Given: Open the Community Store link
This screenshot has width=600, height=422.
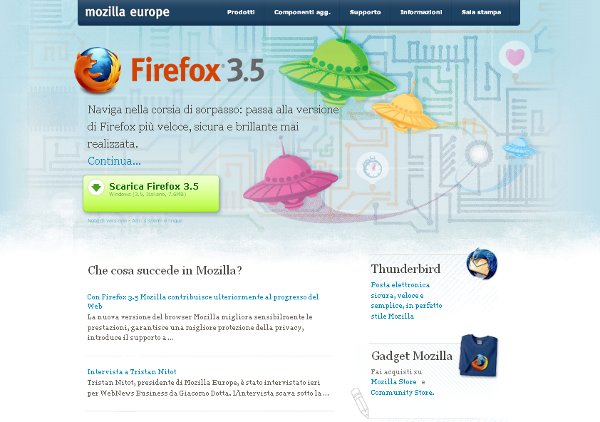Looking at the screenshot, I should click(x=402, y=393).
